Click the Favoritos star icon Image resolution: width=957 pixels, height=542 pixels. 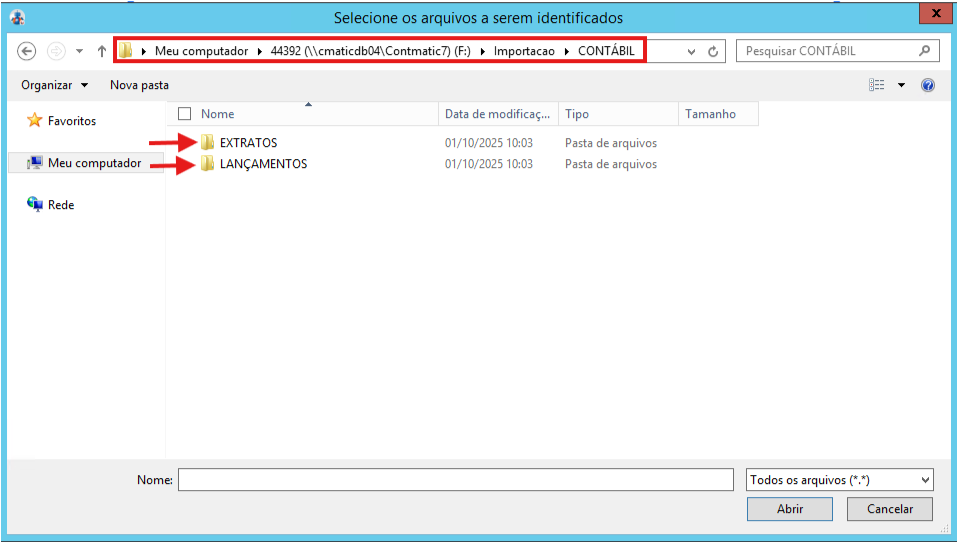tap(34, 120)
